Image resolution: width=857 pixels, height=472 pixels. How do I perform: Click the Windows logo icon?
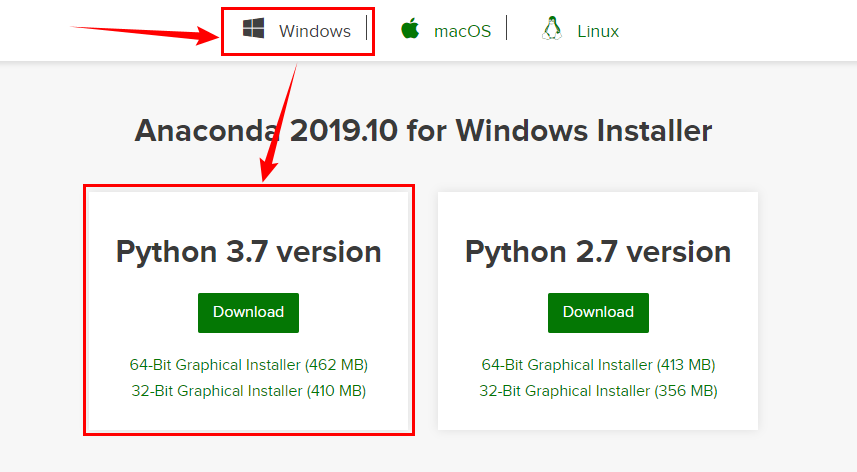click(x=254, y=28)
